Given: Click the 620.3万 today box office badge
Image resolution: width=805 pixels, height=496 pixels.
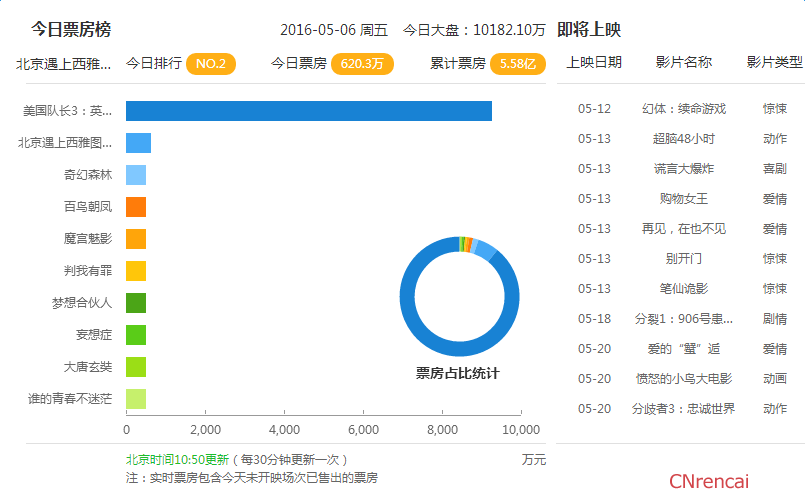Looking at the screenshot, I should coord(361,64).
